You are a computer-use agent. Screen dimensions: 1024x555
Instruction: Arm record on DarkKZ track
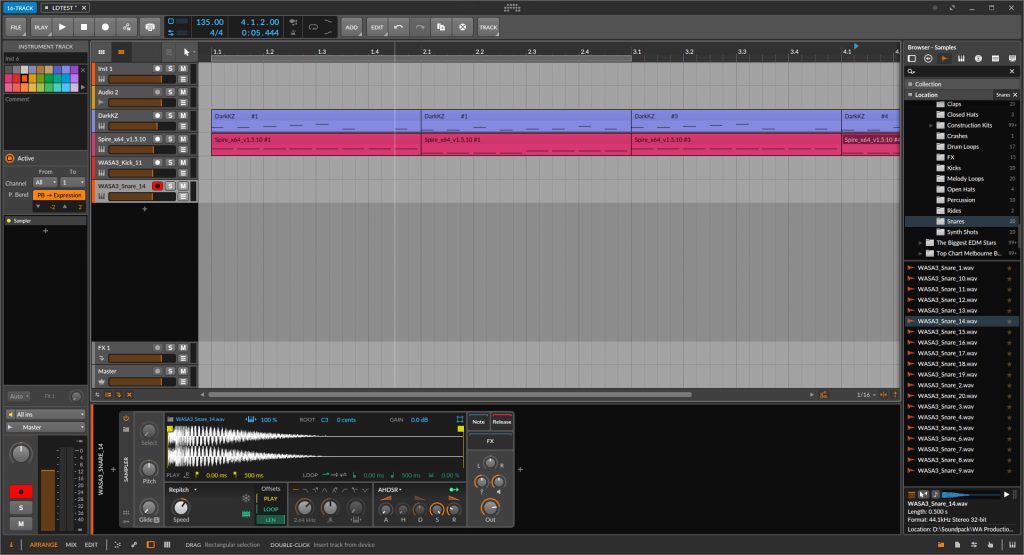pyautogui.click(x=157, y=116)
